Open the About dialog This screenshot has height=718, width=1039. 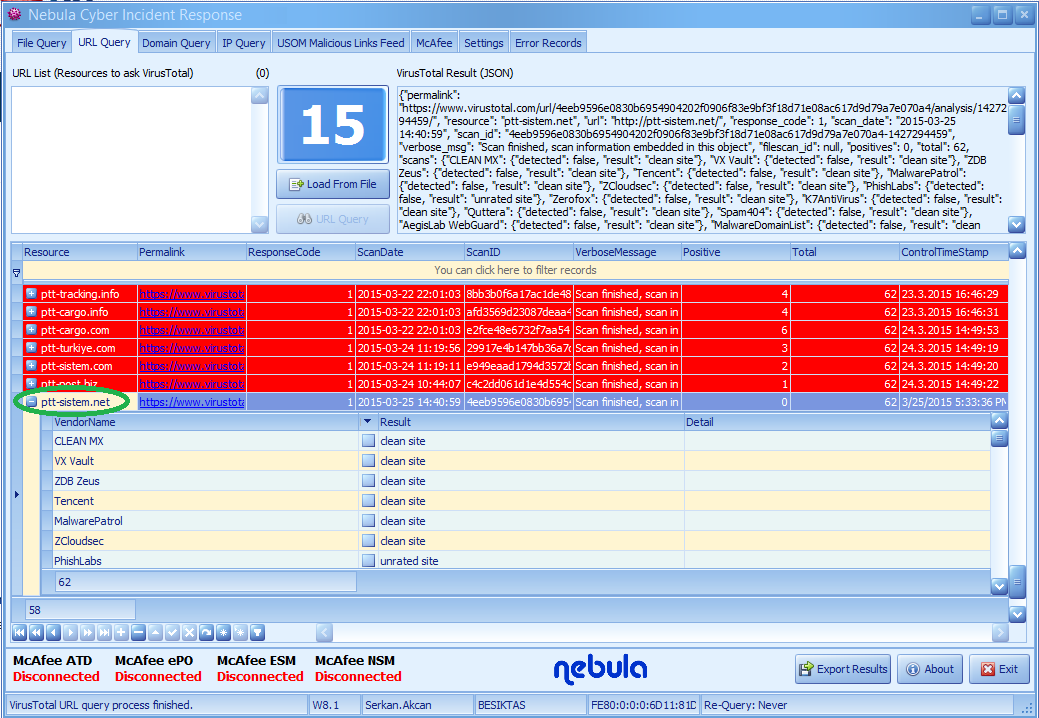(930, 669)
